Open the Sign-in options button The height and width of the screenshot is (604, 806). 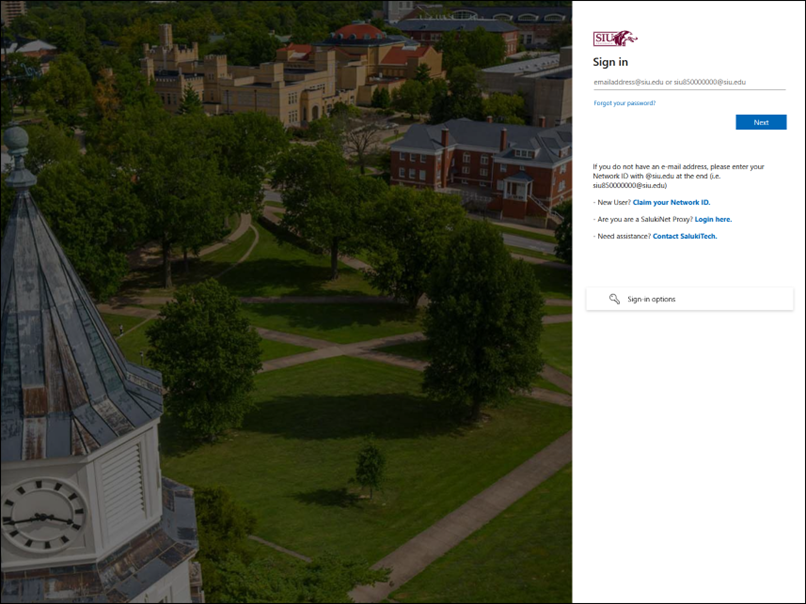point(689,299)
